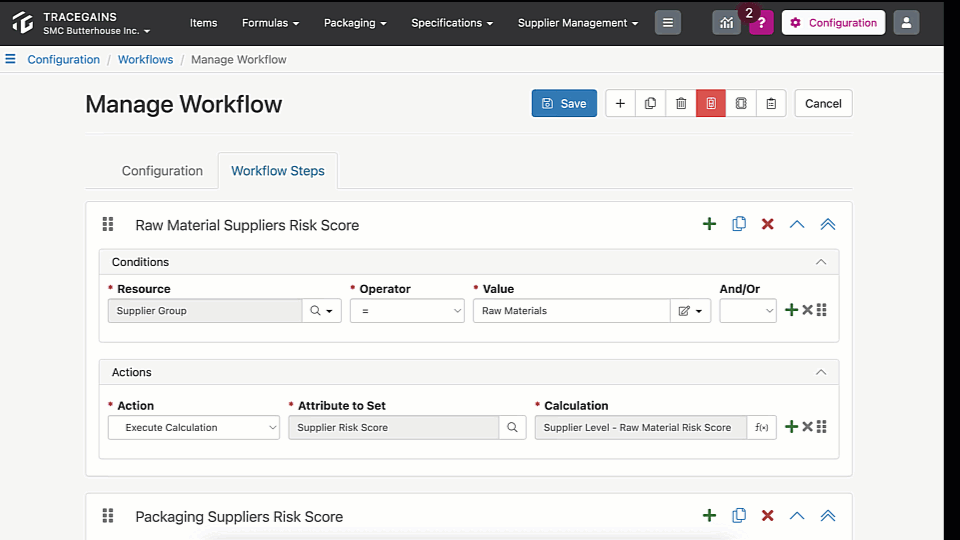Collapse Packaging Suppliers step single chevron

pos(797,516)
